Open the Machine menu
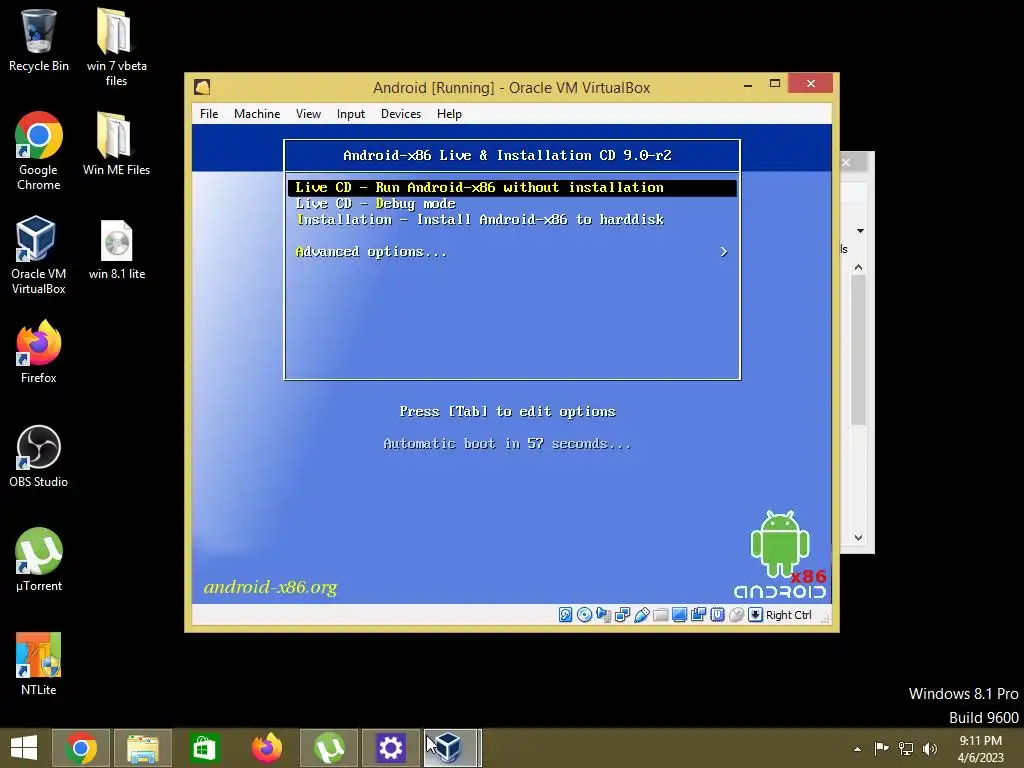Viewport: 1024px width, 768px height. [x=257, y=114]
